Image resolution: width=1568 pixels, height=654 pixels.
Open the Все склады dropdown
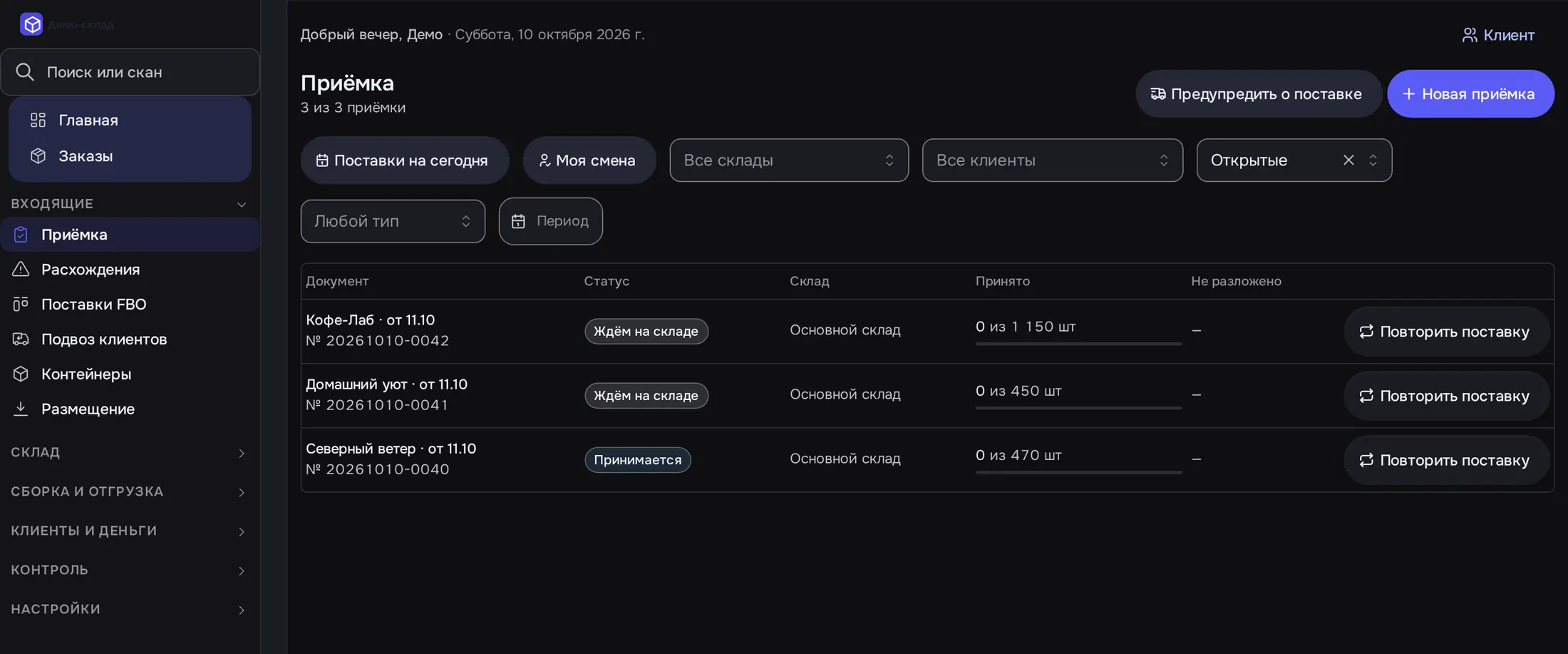(789, 160)
